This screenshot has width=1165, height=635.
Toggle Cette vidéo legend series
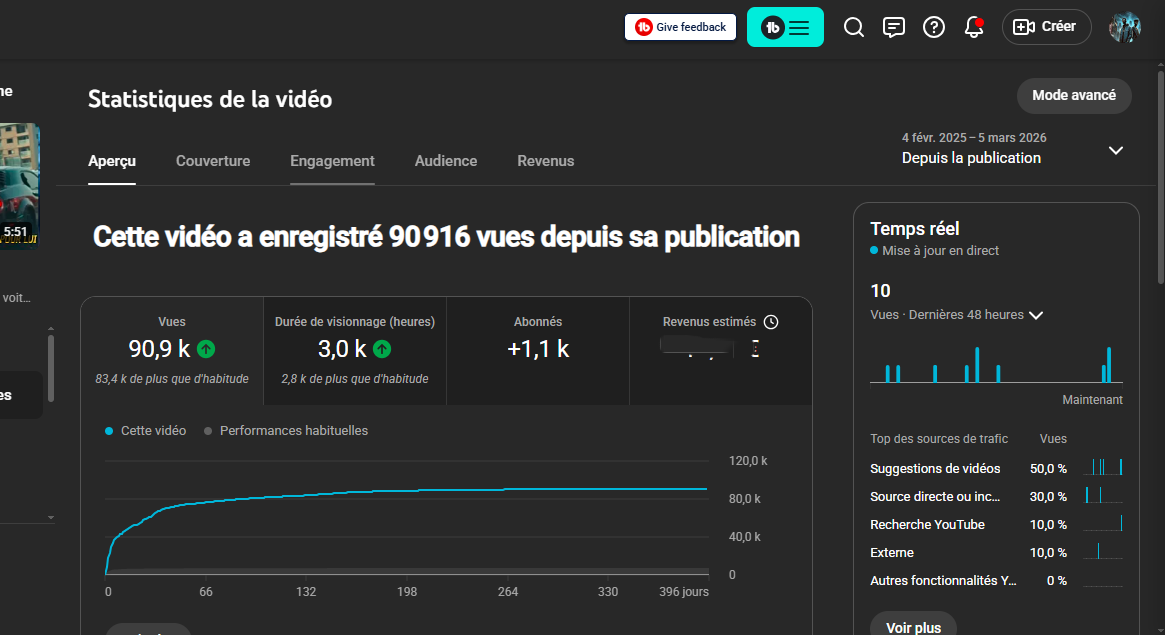pos(146,431)
